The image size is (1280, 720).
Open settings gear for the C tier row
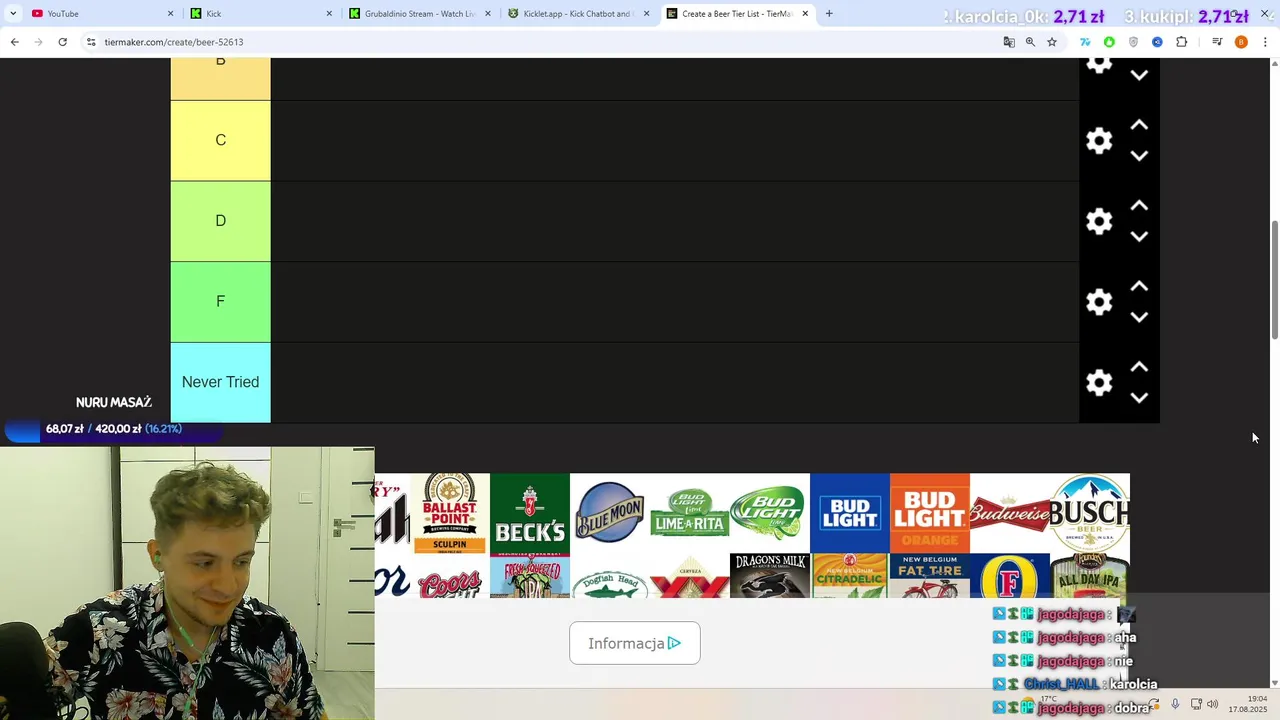[1099, 141]
